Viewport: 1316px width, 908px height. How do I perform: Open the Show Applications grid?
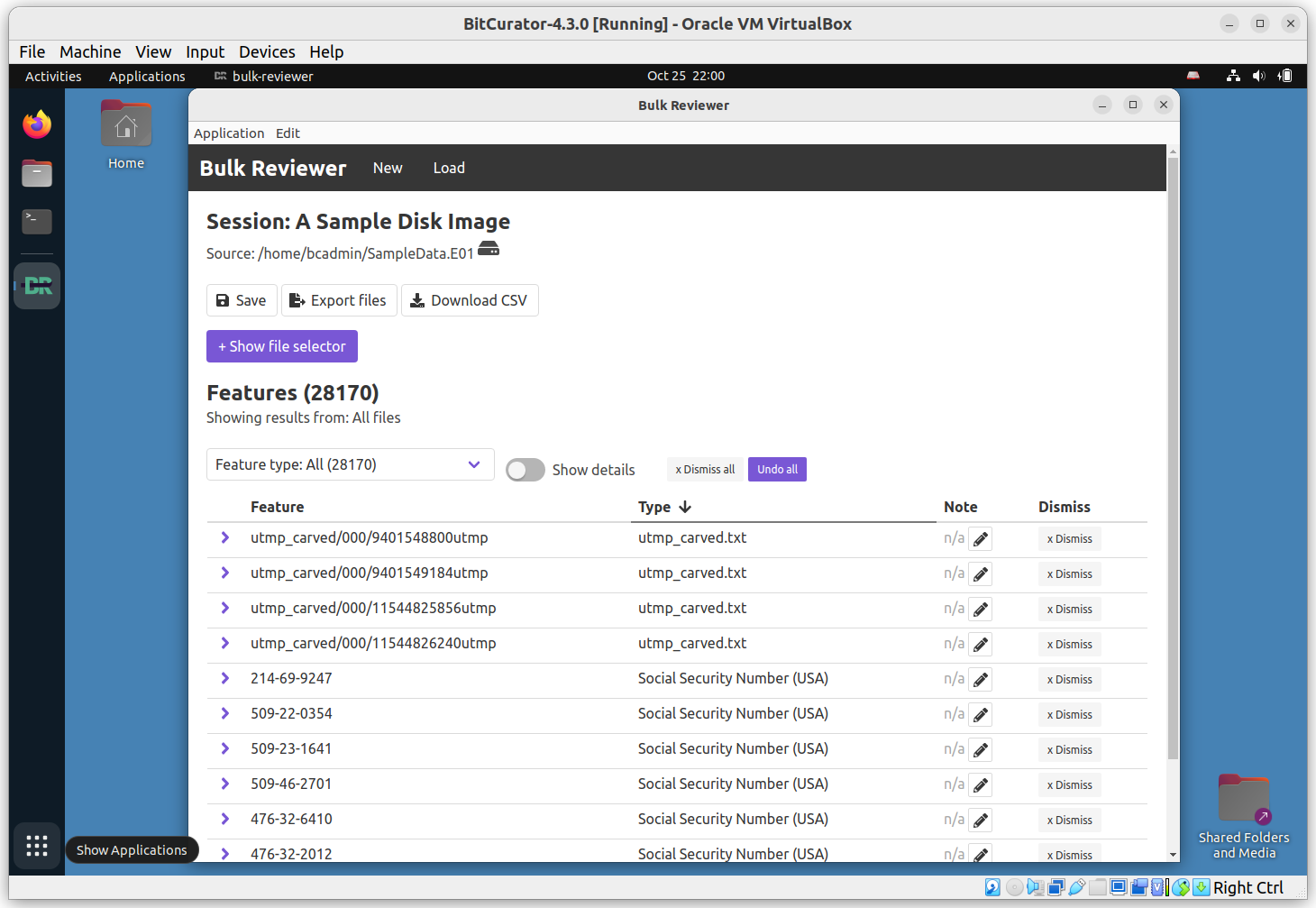[x=37, y=846]
